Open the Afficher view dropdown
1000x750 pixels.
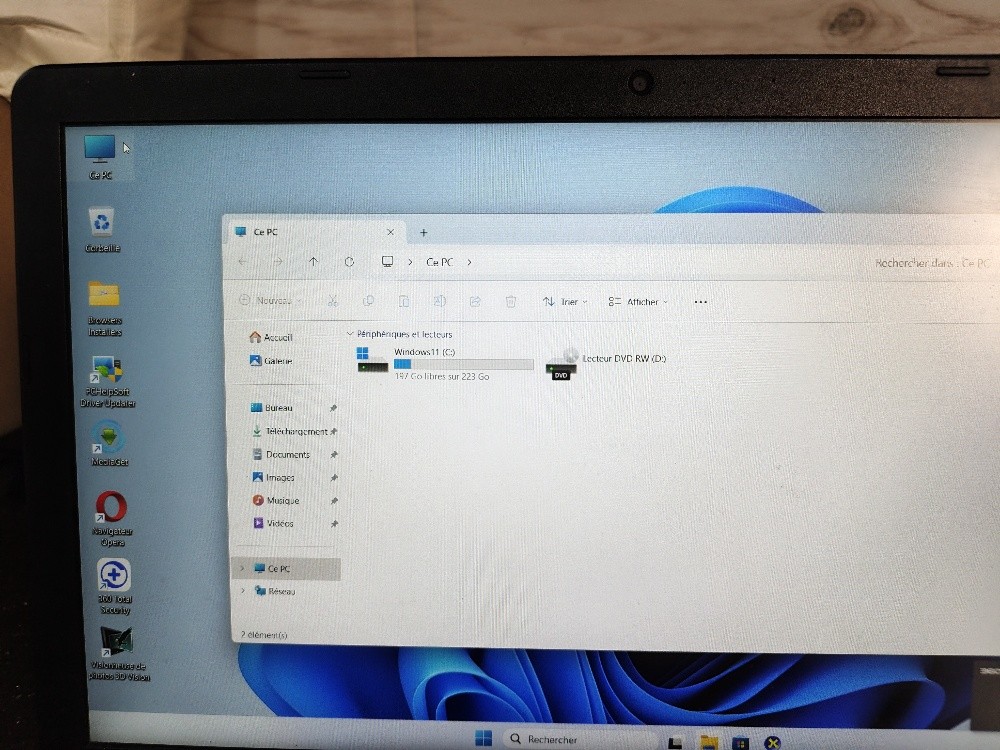638,302
